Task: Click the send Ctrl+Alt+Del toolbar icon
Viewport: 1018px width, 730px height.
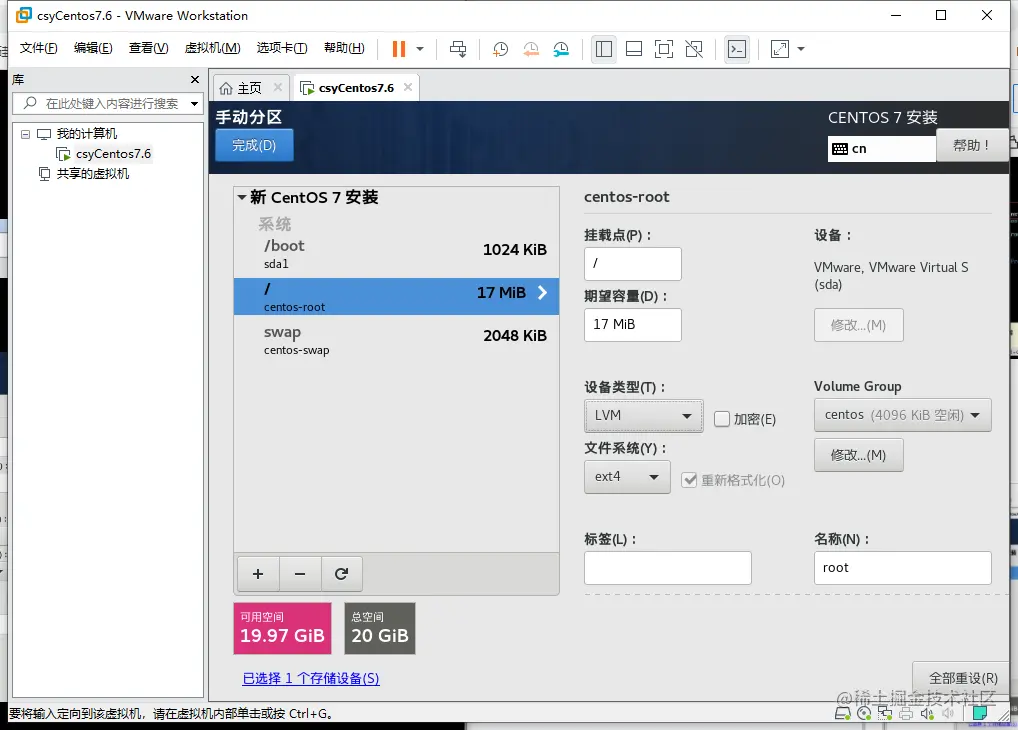Action: click(458, 49)
